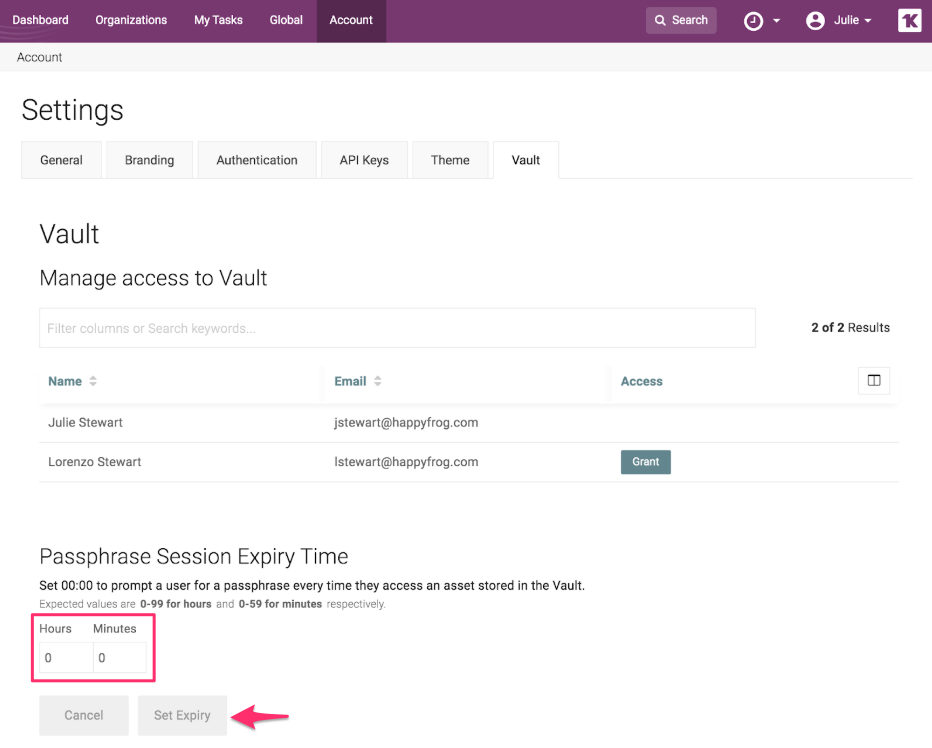932x748 pixels.
Task: Open the Authentication tab
Action: tap(257, 160)
